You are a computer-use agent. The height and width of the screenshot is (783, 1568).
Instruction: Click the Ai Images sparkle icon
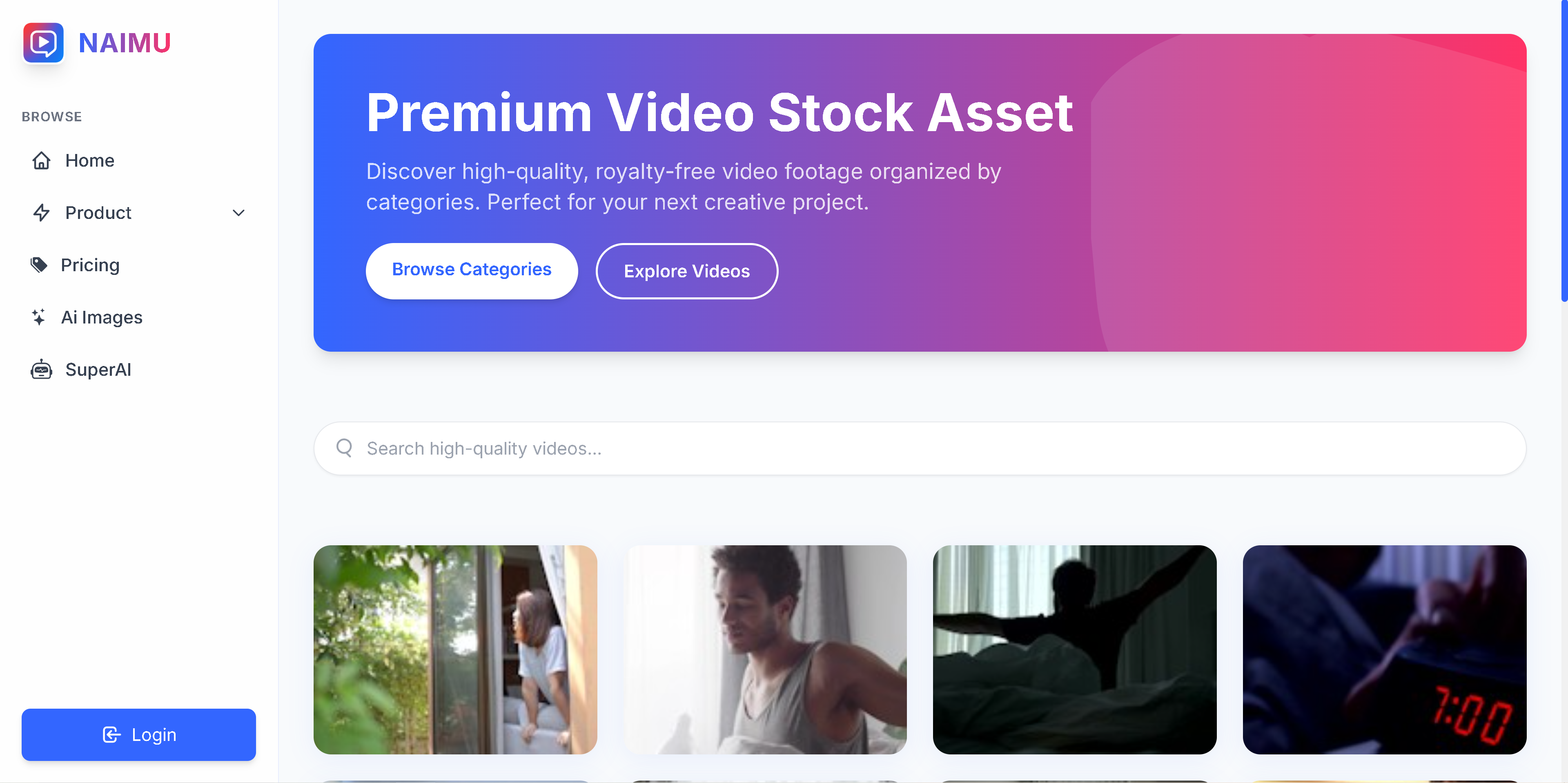39,317
